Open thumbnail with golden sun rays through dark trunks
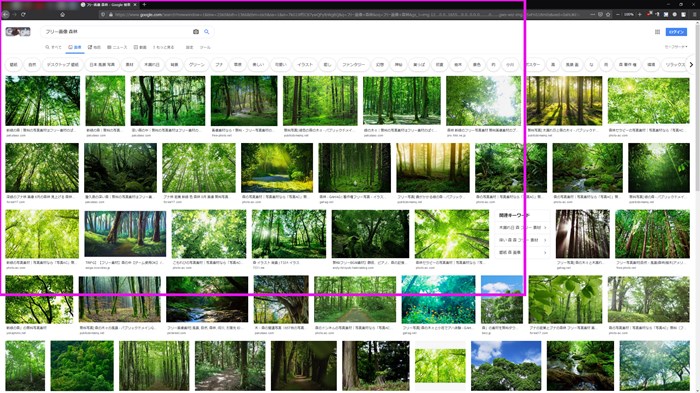This screenshot has height=393, width=700. (564, 100)
